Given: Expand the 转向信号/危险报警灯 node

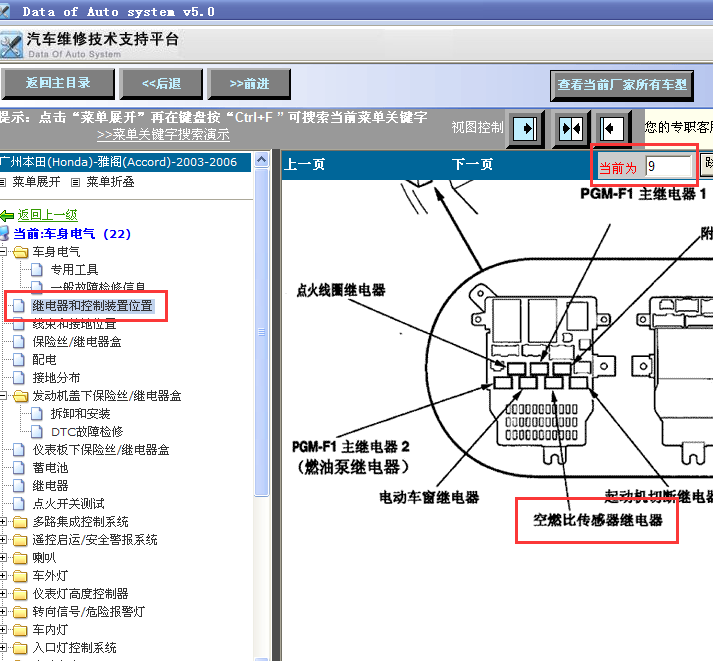Looking at the screenshot, I should 3,612.
